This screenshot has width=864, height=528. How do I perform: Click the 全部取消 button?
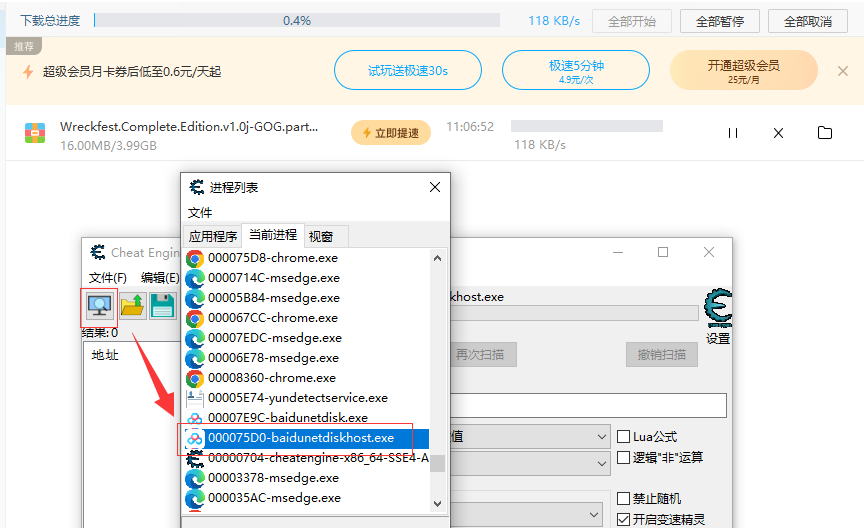coord(808,21)
